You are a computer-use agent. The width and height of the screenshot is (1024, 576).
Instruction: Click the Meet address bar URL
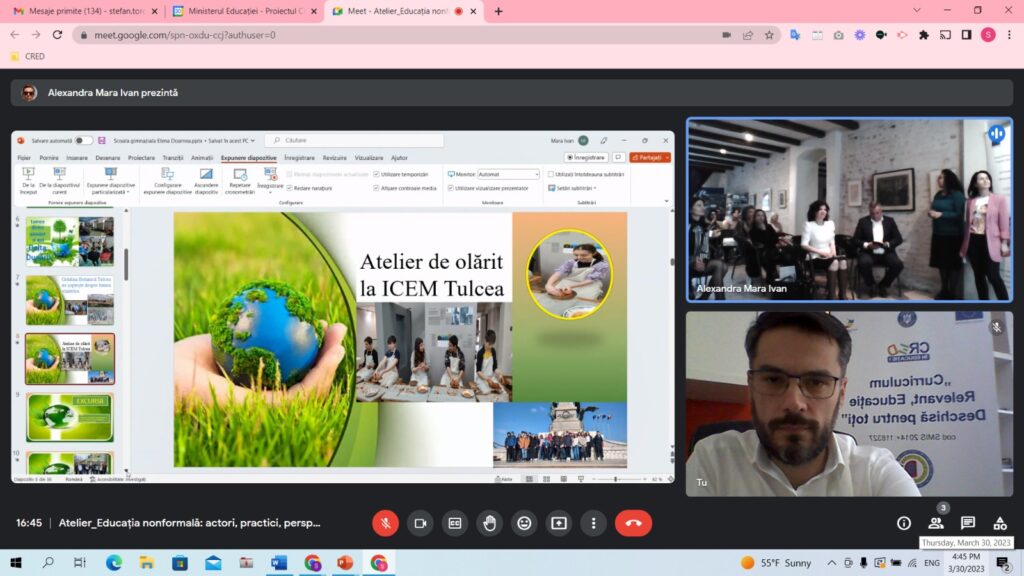pos(185,34)
